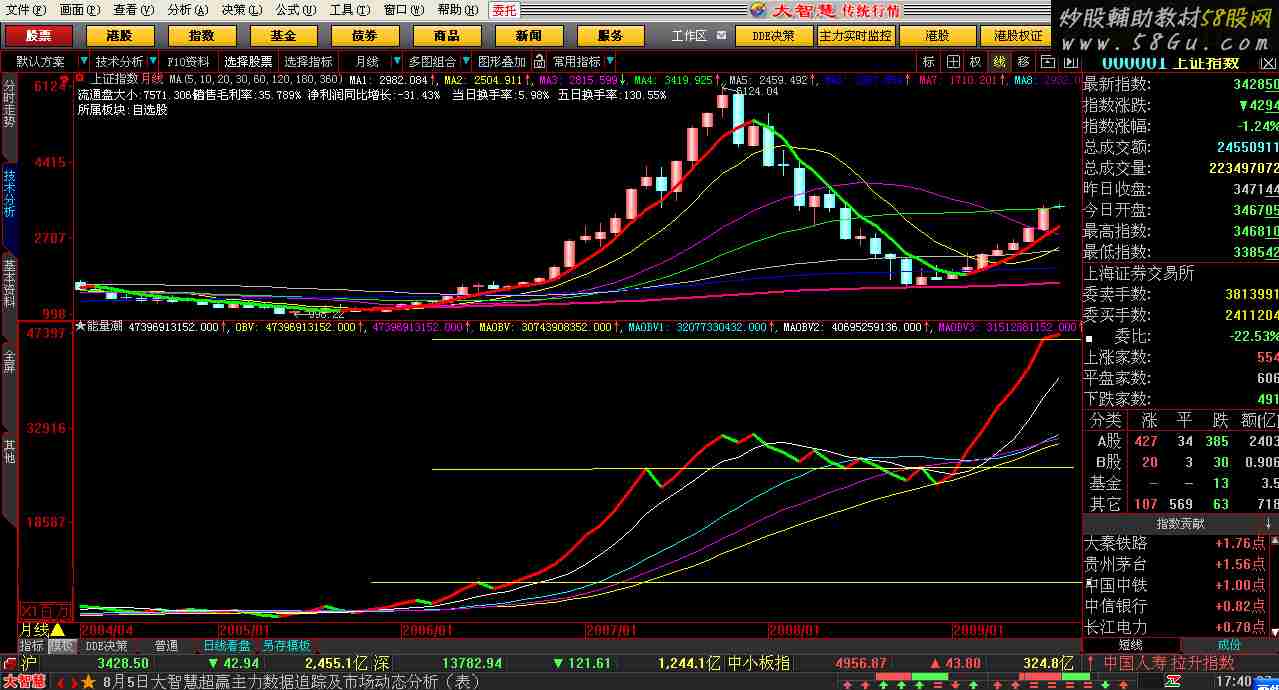Click the red square icon before 上证指数
1279x690 pixels.
(x=80, y=77)
